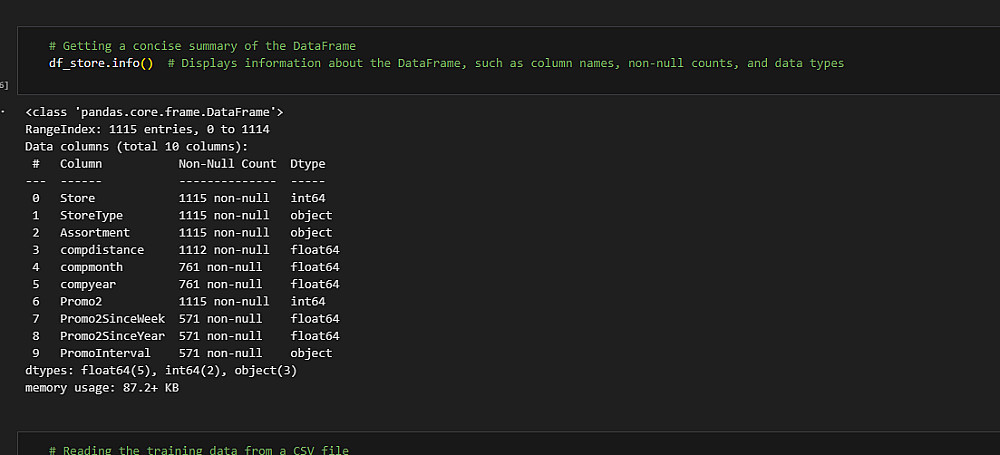Click the RangeIndex 1115 entries line

point(147,129)
